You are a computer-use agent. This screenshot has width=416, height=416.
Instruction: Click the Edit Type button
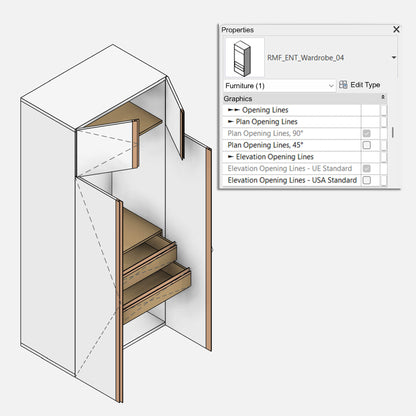[360, 85]
